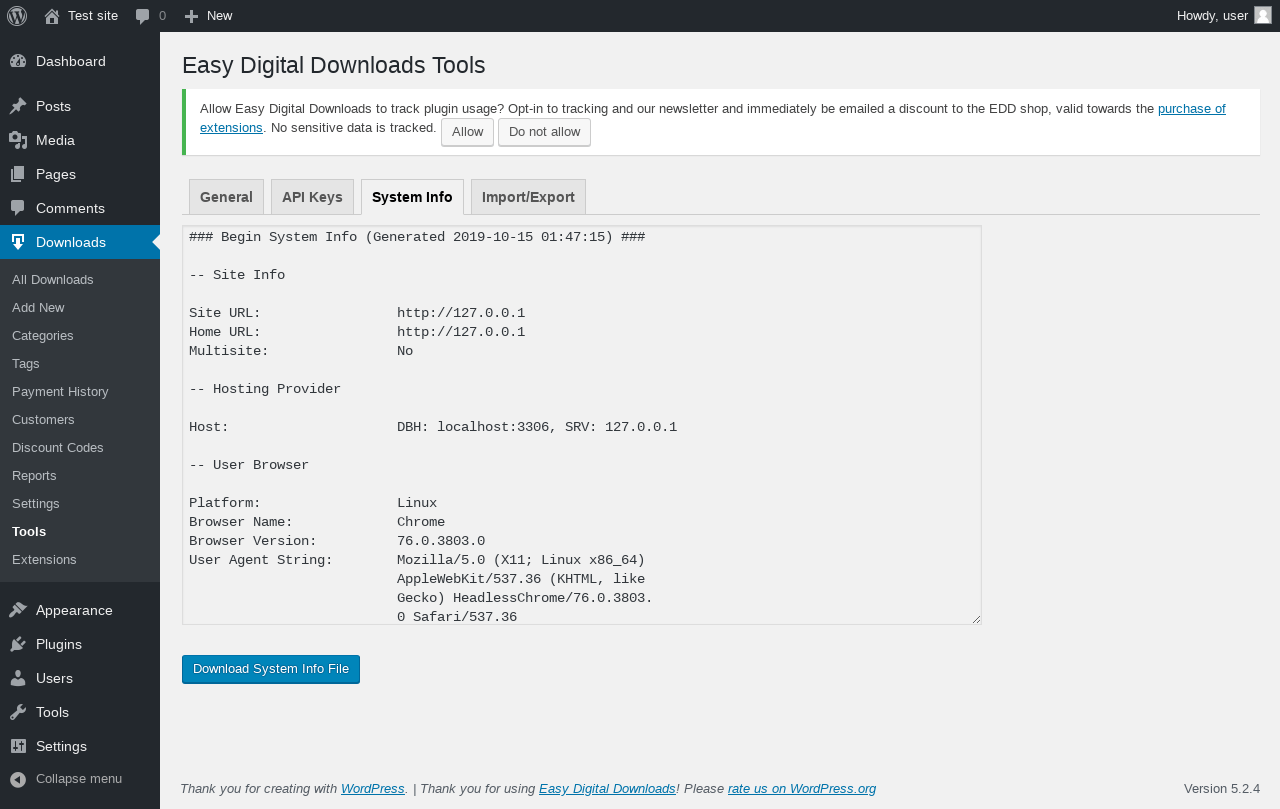Click the Downloads menu label
Viewport: 1280px width, 809px height.
71,242
